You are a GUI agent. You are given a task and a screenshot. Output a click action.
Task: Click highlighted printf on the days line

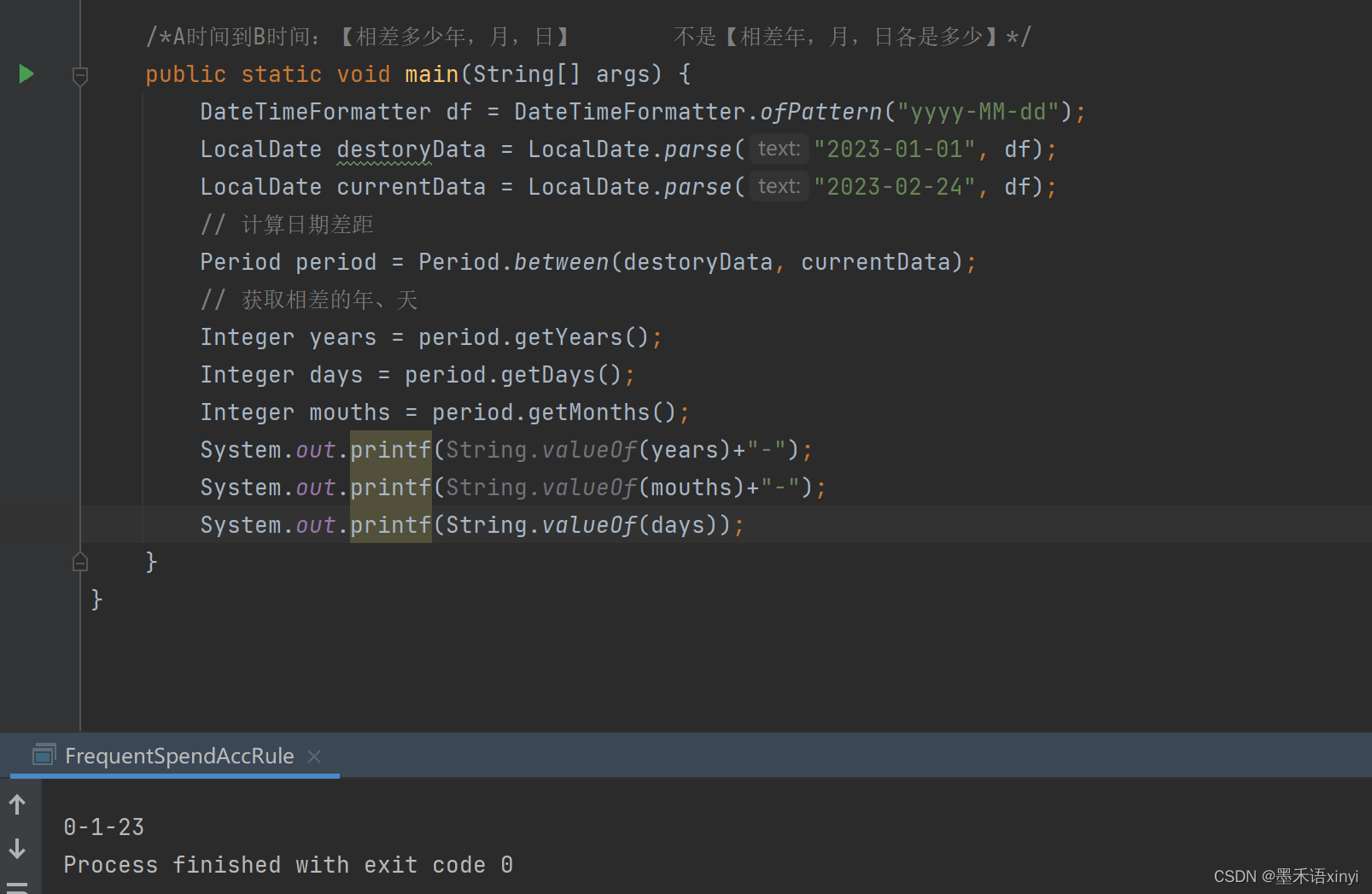[x=391, y=525]
